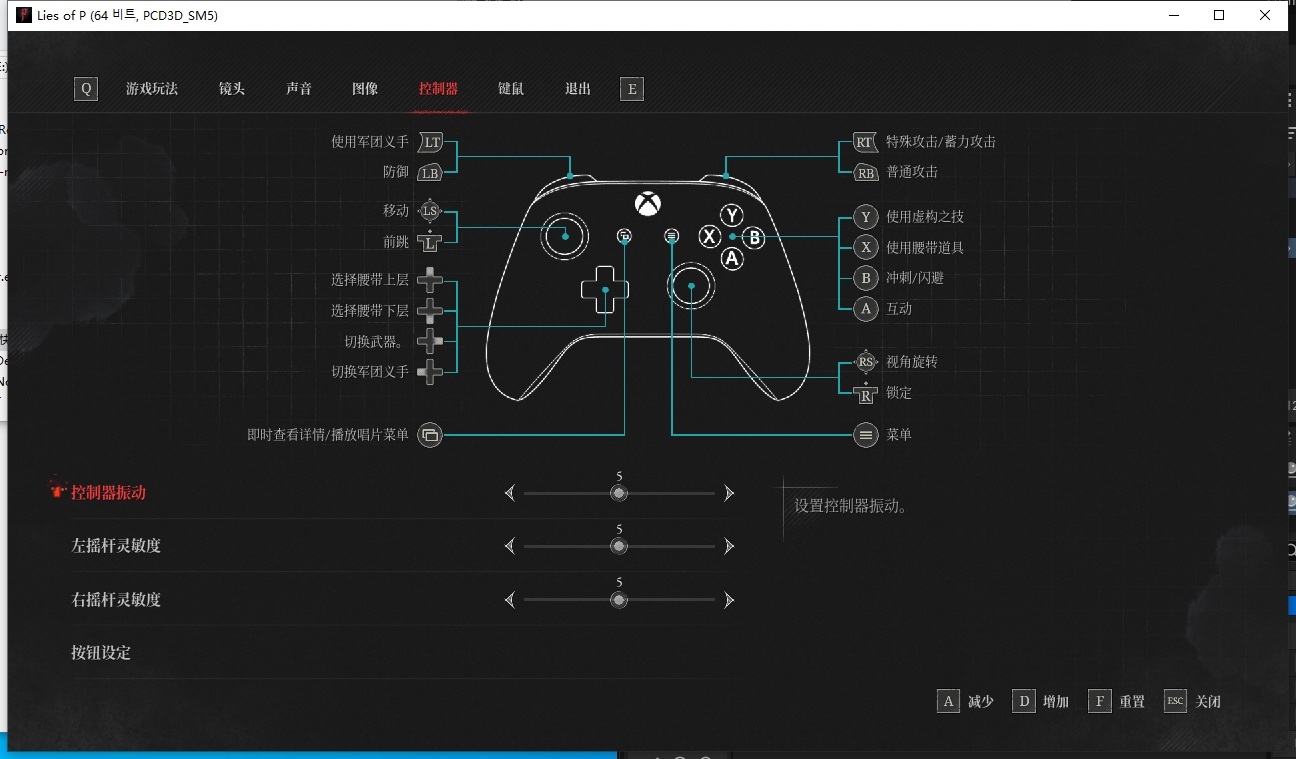Viewport: 1296px width, 759px height.
Task: Decrease 左摇杆灵敏度 with left arrow
Action: tap(509, 546)
